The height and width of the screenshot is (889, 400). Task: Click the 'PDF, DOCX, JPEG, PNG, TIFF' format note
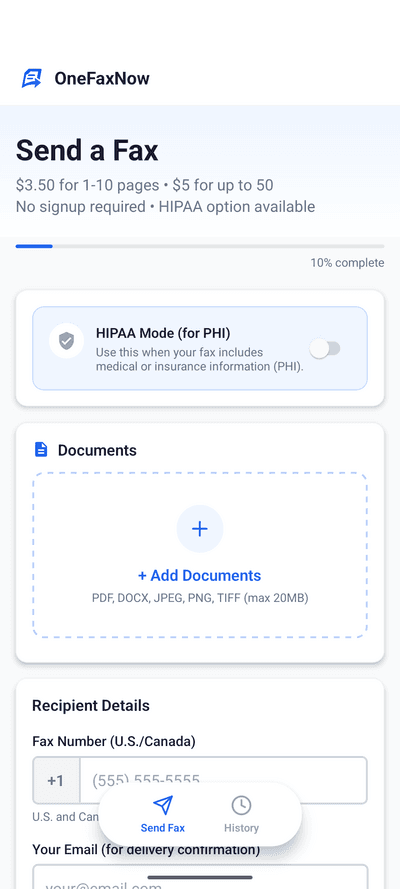point(199,598)
